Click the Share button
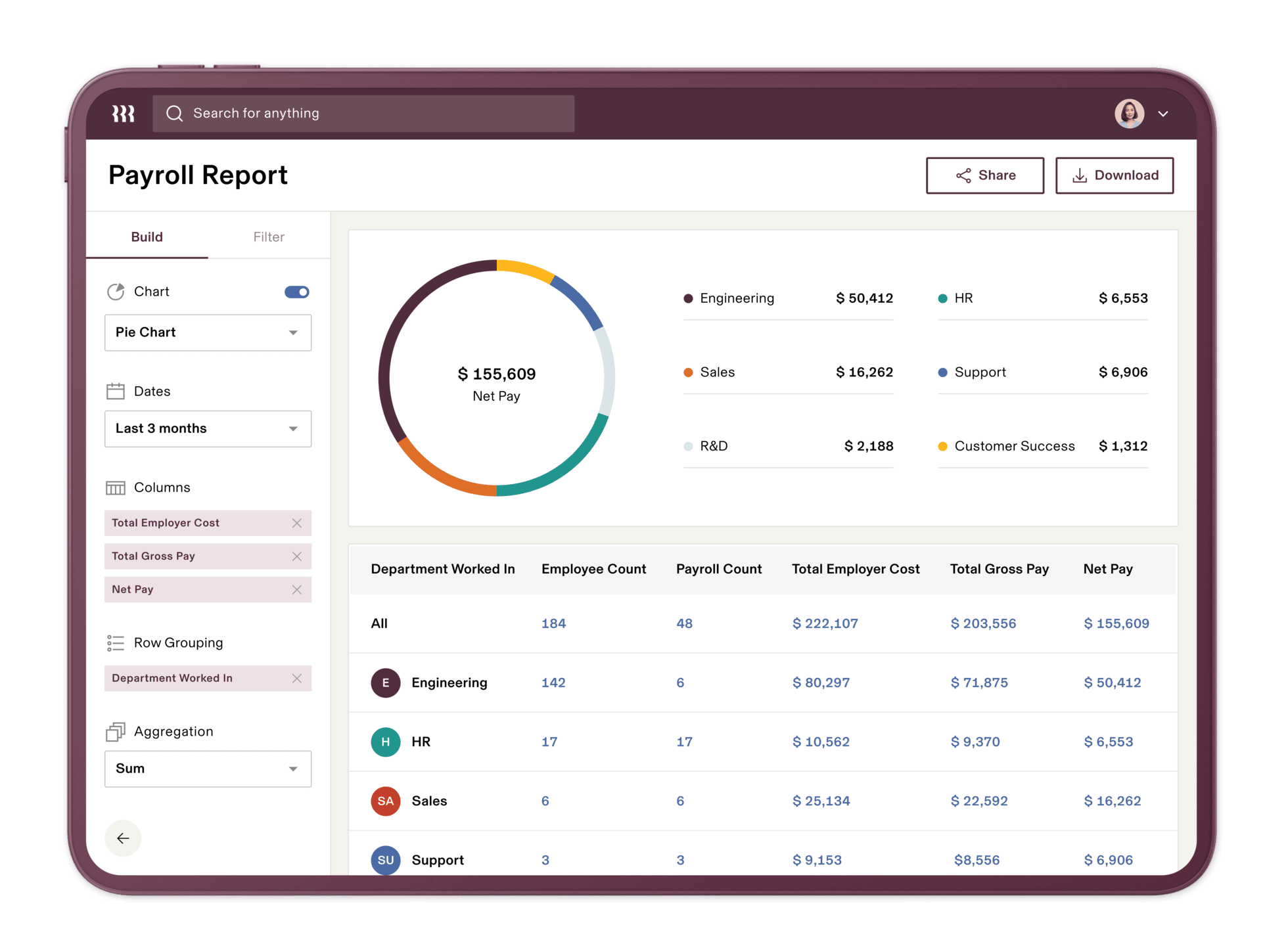 click(x=984, y=175)
